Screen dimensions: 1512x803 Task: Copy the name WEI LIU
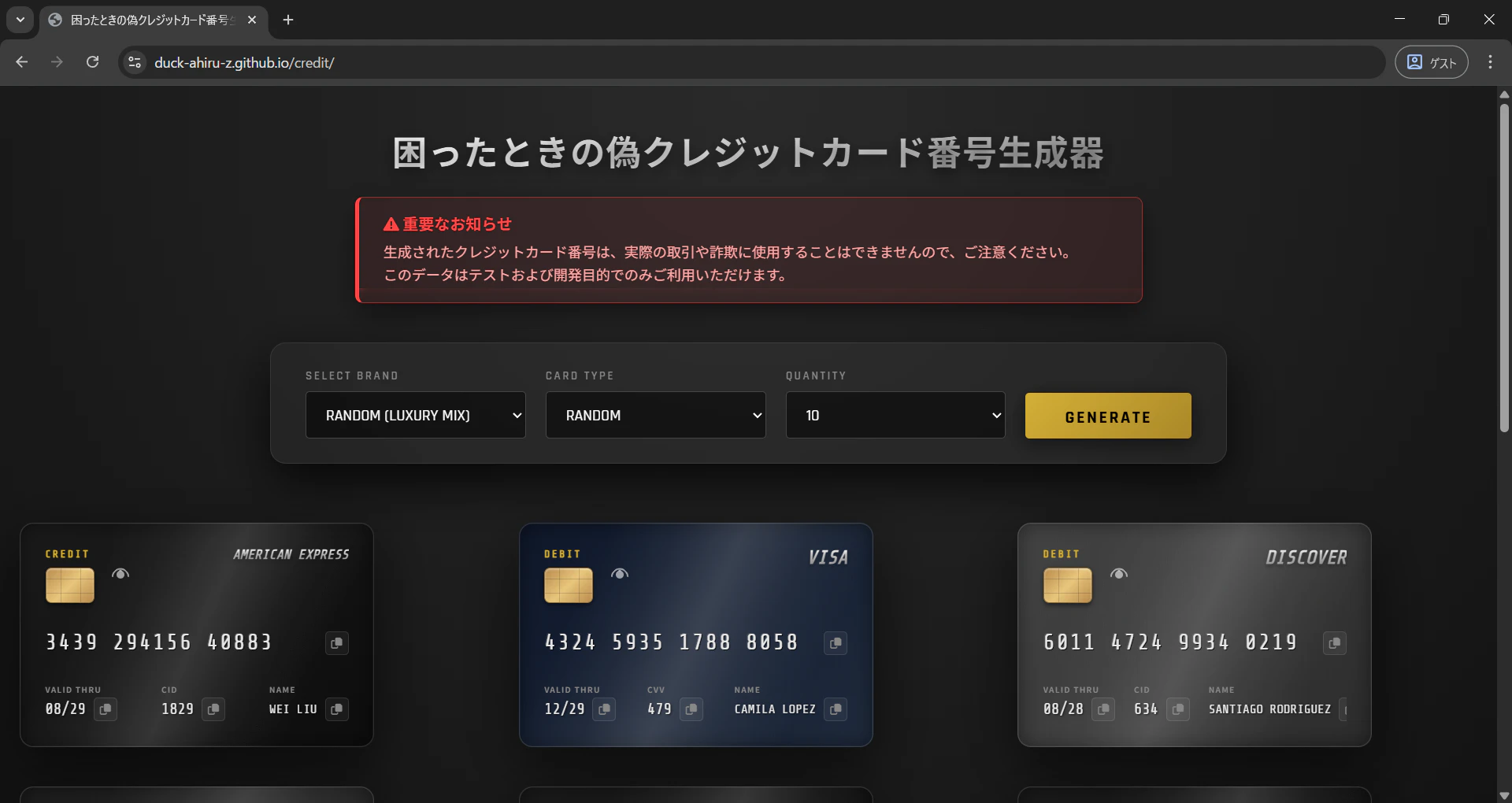point(337,709)
